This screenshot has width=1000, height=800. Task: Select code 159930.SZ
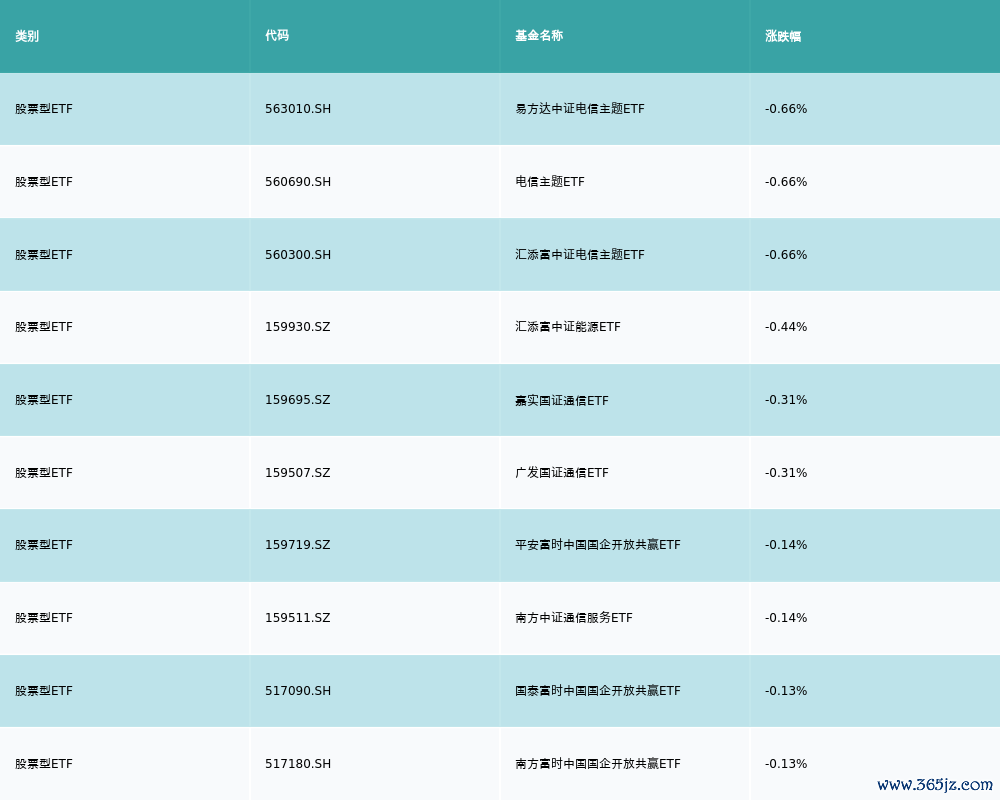[298, 327]
